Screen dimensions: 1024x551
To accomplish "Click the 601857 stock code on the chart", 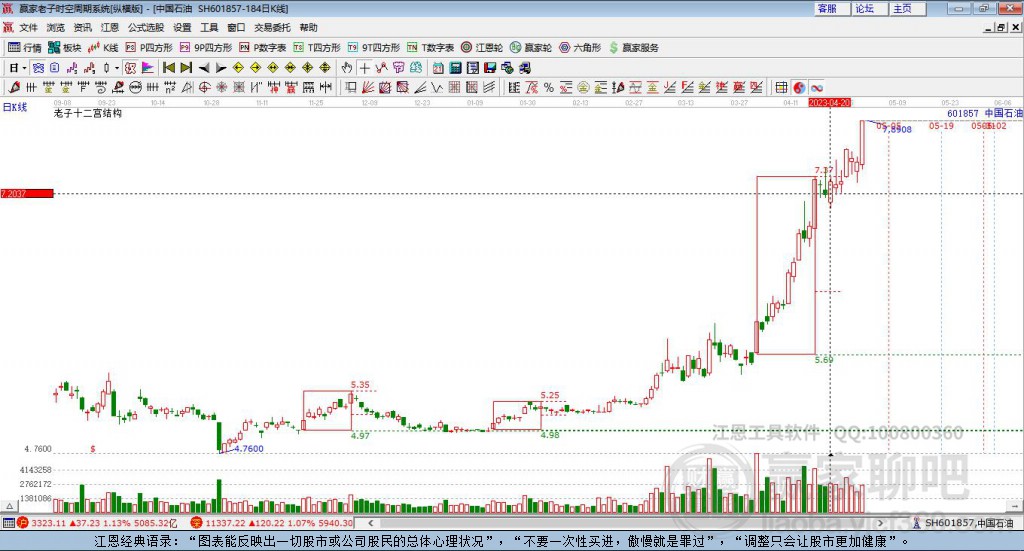I will click(963, 113).
